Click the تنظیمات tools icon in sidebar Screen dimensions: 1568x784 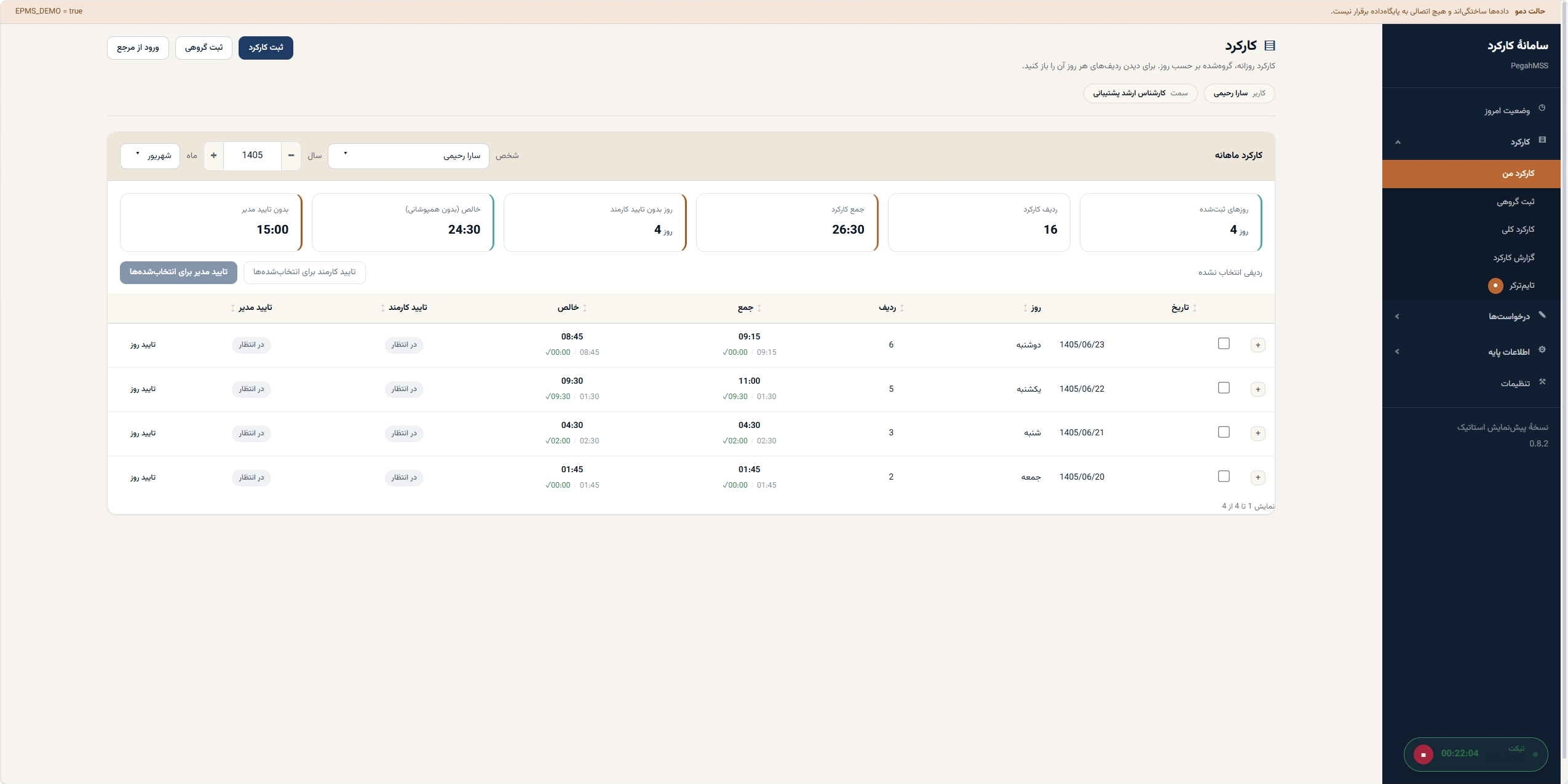[1542, 381]
